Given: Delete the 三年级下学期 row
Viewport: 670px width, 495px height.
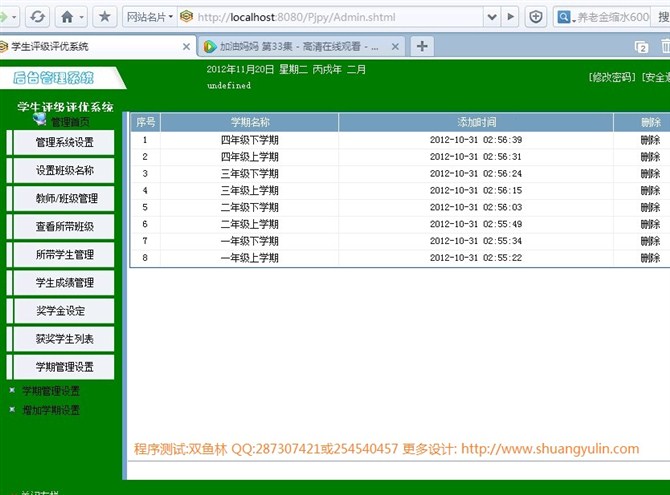Looking at the screenshot, I should click(650, 174).
